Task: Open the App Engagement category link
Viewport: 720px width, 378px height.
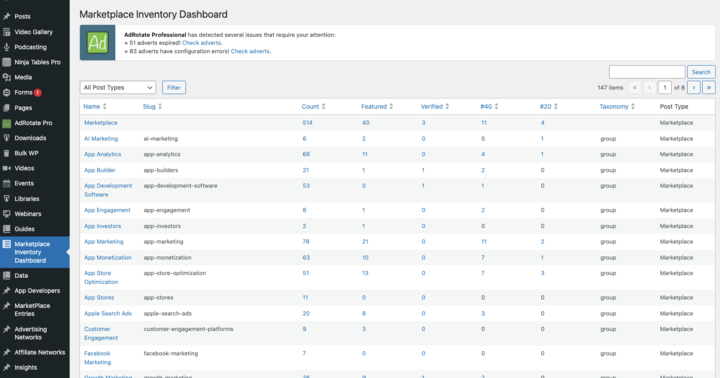Action: tap(107, 210)
